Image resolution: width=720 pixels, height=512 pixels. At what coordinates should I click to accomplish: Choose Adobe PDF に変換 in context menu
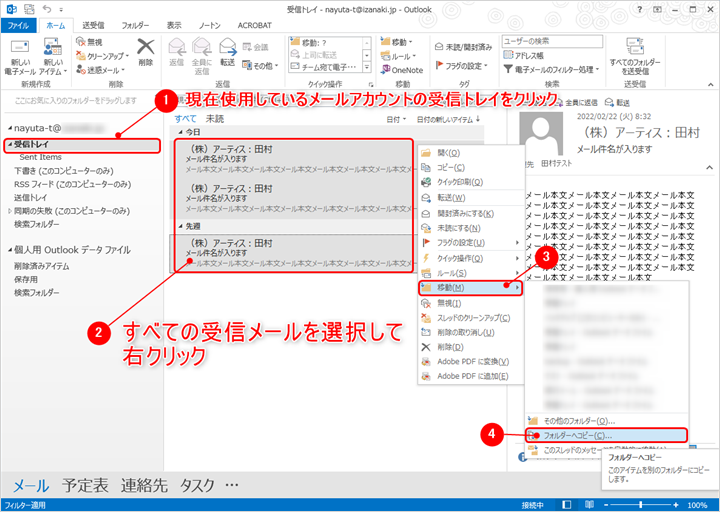[473, 361]
